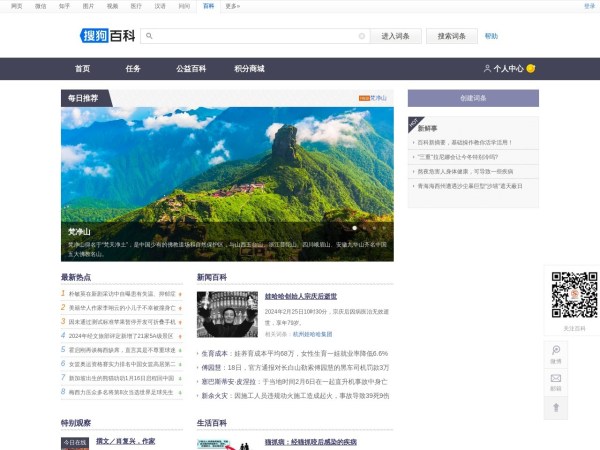Click the 梵净山 featured banner image
600x450 pixels.
click(x=227, y=180)
